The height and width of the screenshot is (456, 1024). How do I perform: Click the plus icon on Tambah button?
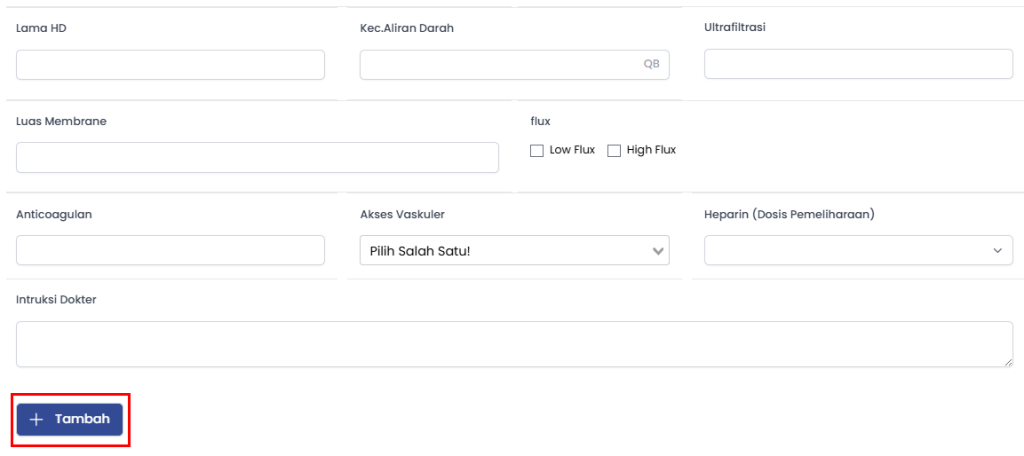[37, 420]
